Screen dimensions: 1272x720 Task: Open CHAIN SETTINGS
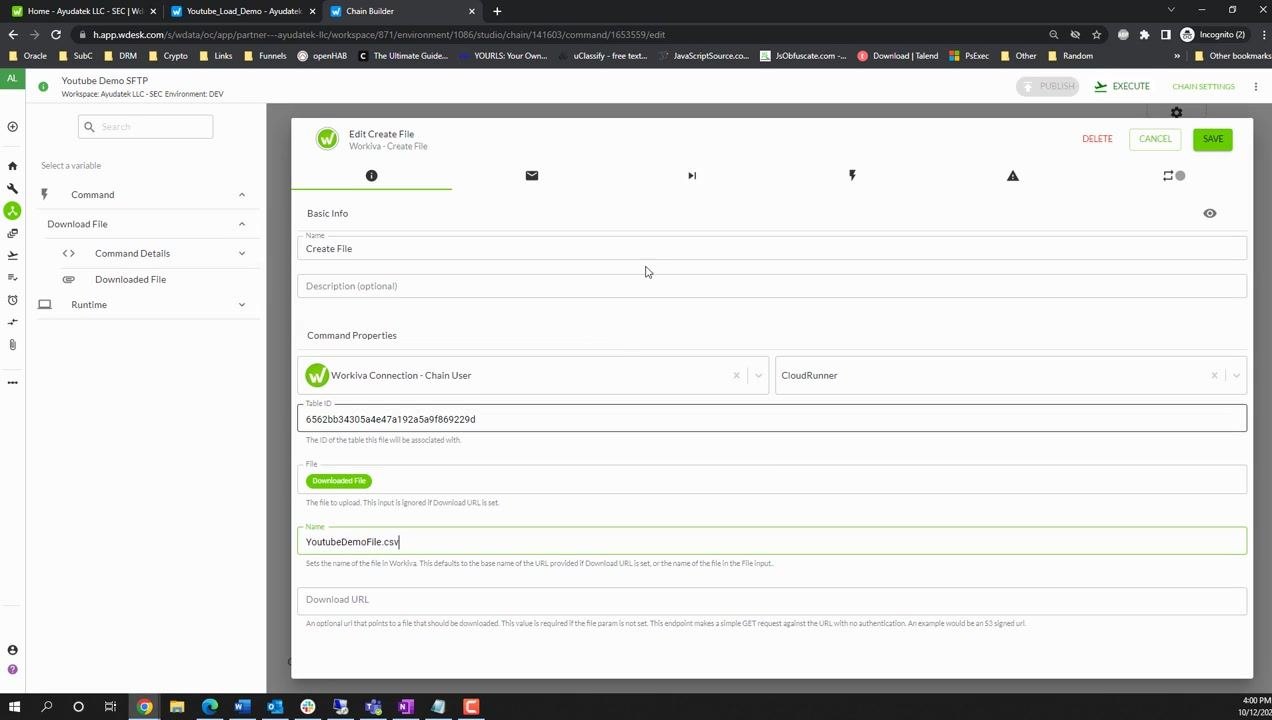[x=1203, y=86]
